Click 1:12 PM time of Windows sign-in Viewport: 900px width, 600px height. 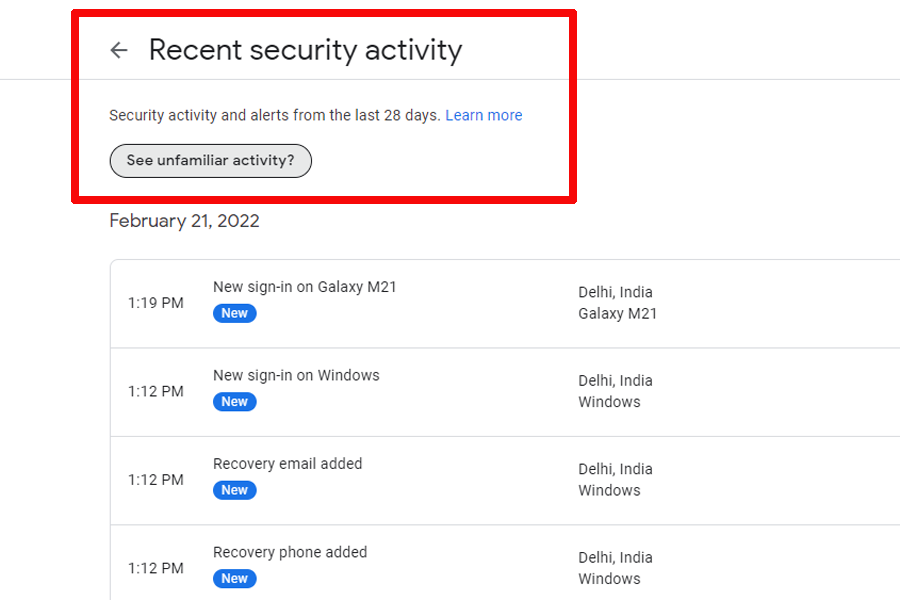(x=156, y=391)
